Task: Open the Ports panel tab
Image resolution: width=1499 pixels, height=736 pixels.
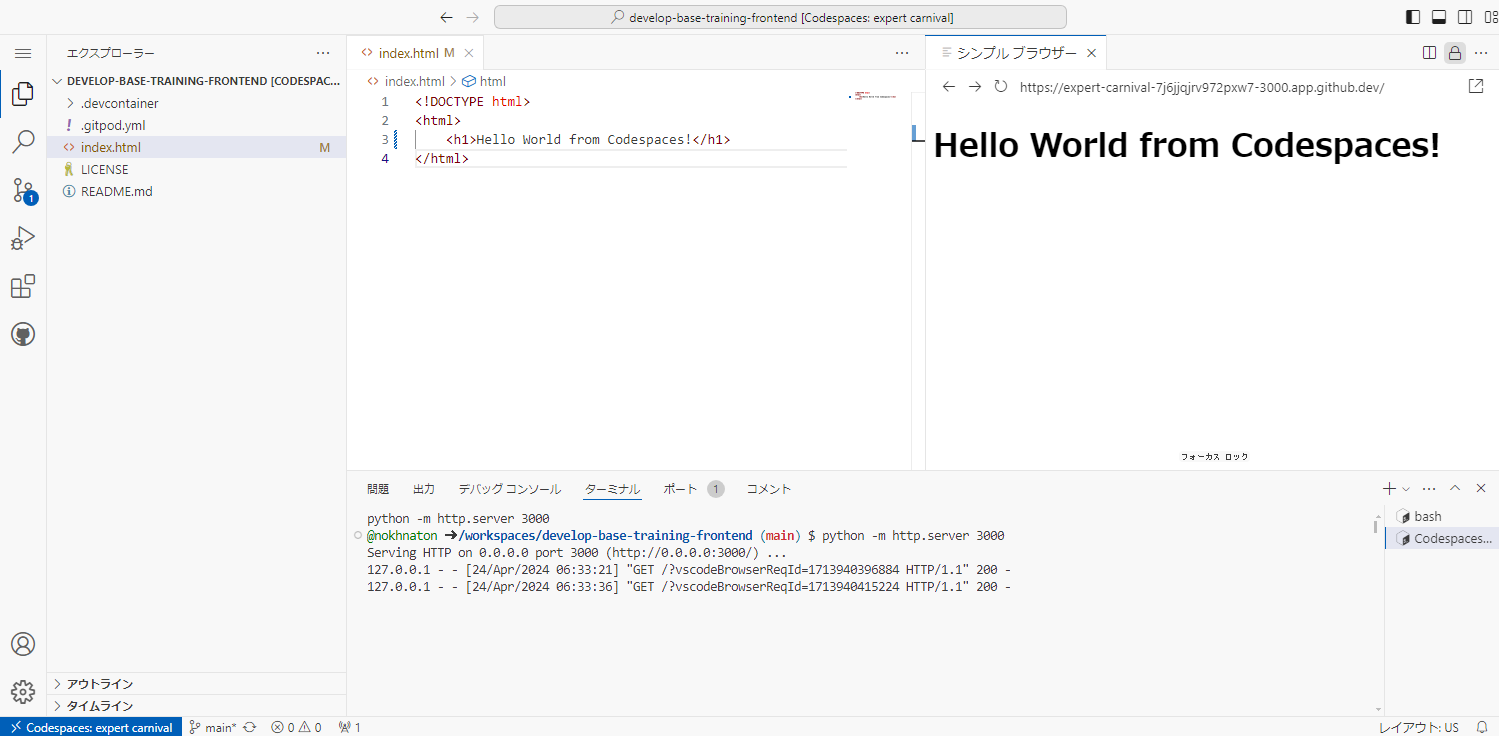Action: coord(694,489)
